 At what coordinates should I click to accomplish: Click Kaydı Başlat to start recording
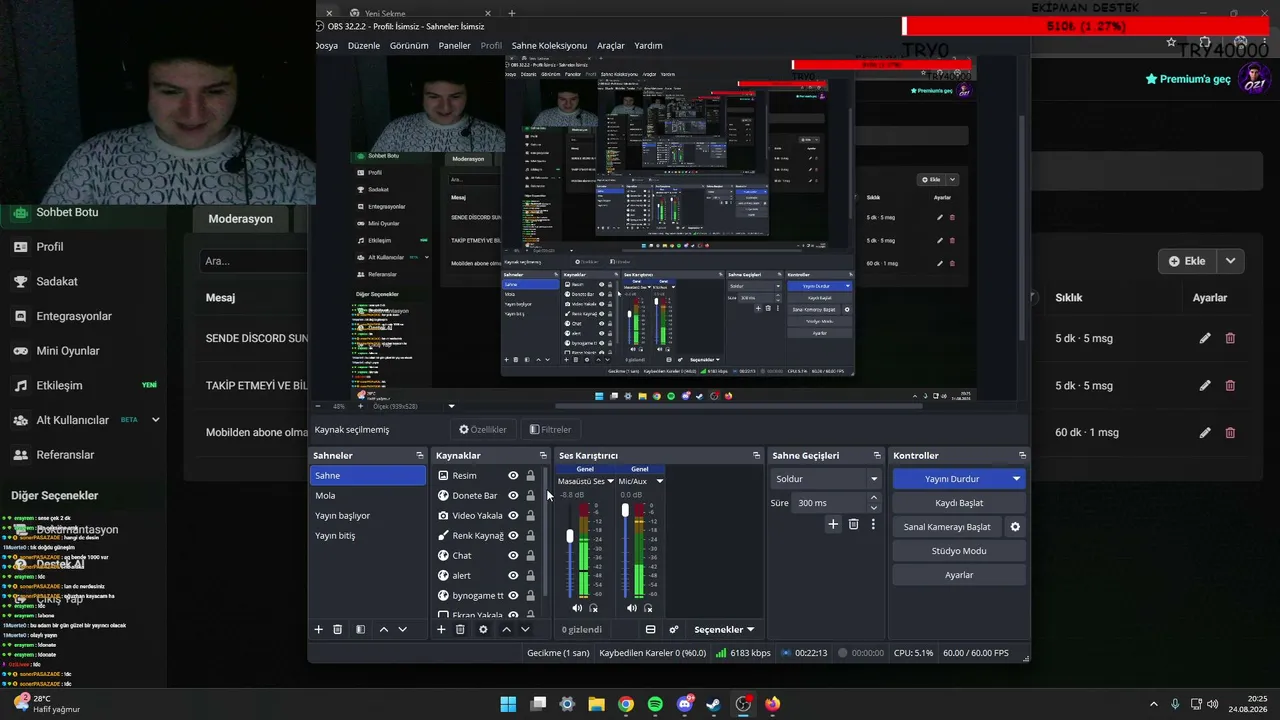[x=959, y=503]
